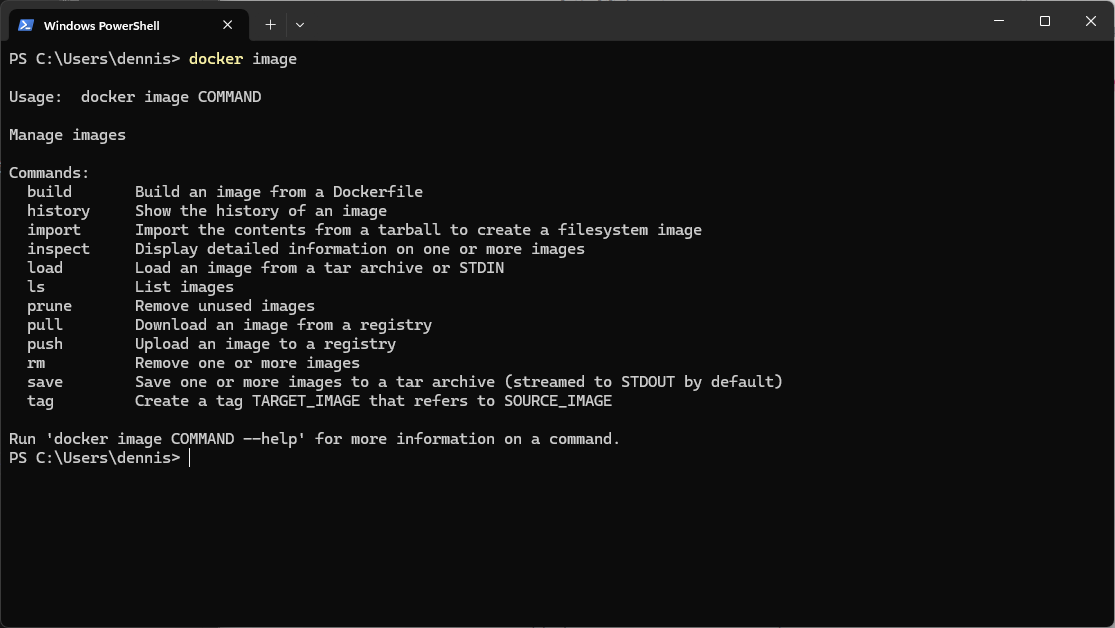Close the Windows PowerShell tab
Screen dimensions: 1115x628
pos(227,24)
